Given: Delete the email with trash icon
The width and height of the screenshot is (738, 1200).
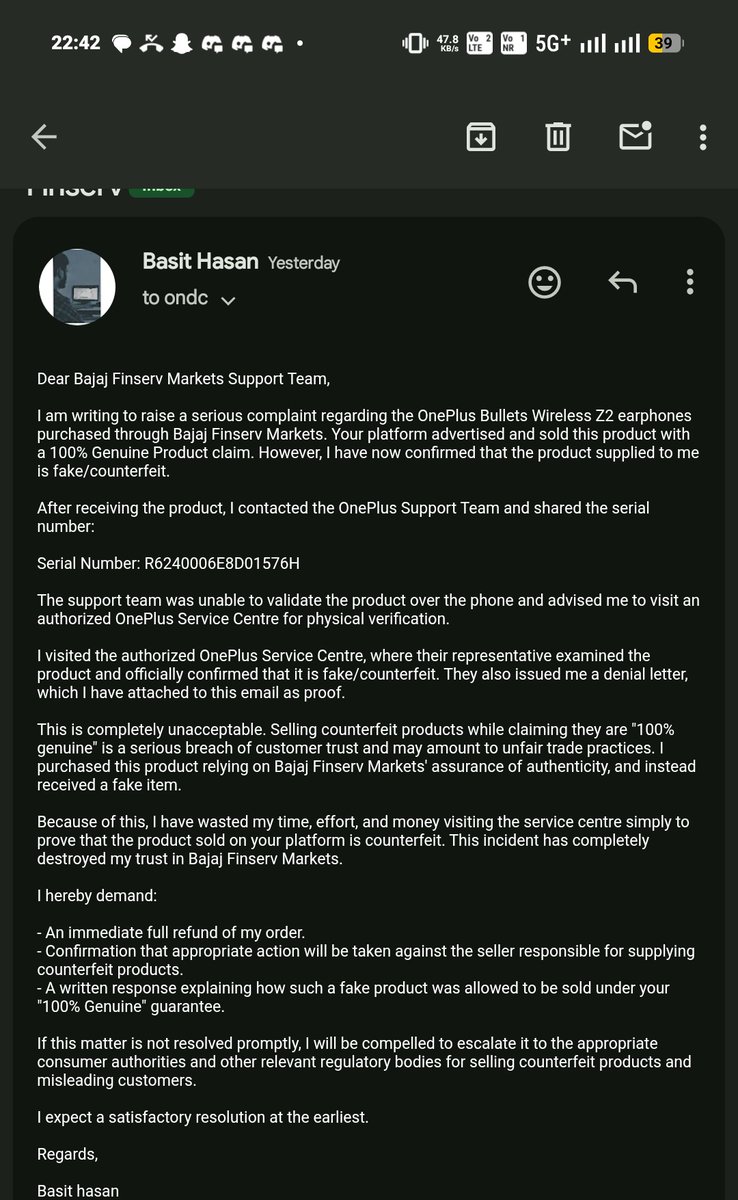Looking at the screenshot, I should click(x=558, y=137).
